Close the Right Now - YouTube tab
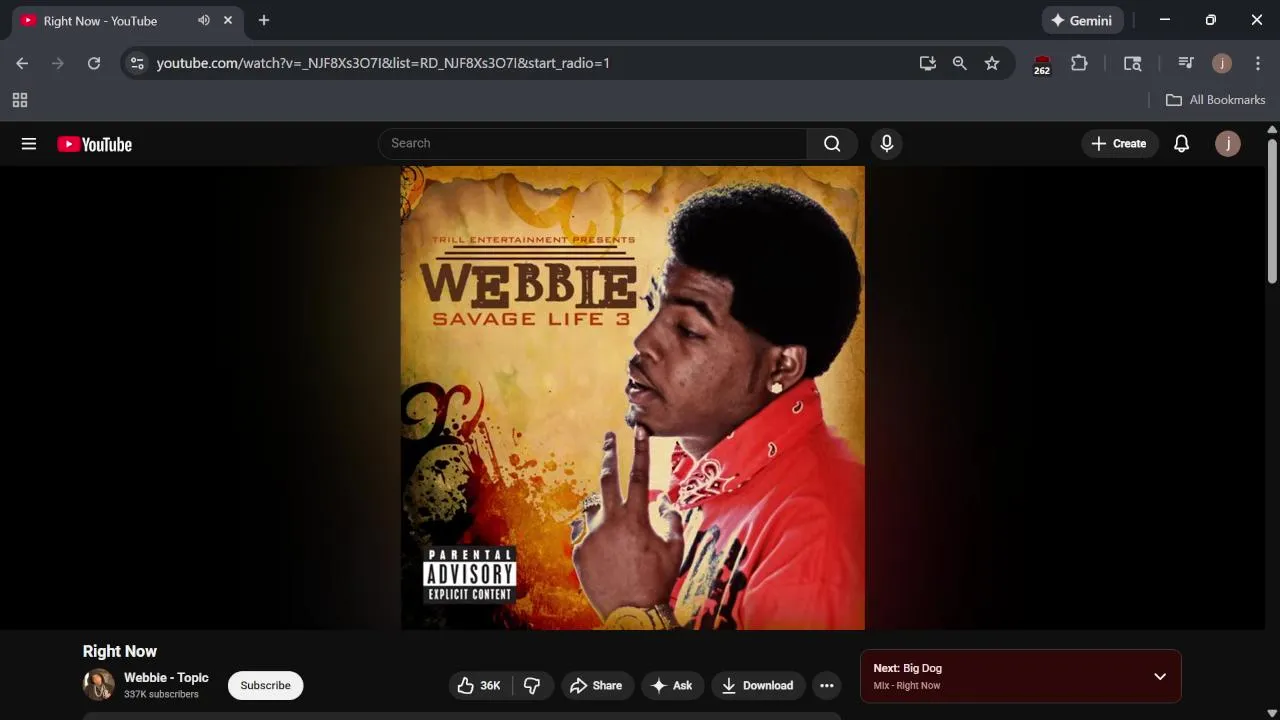Screen dimensions: 1280x720 click(228, 20)
